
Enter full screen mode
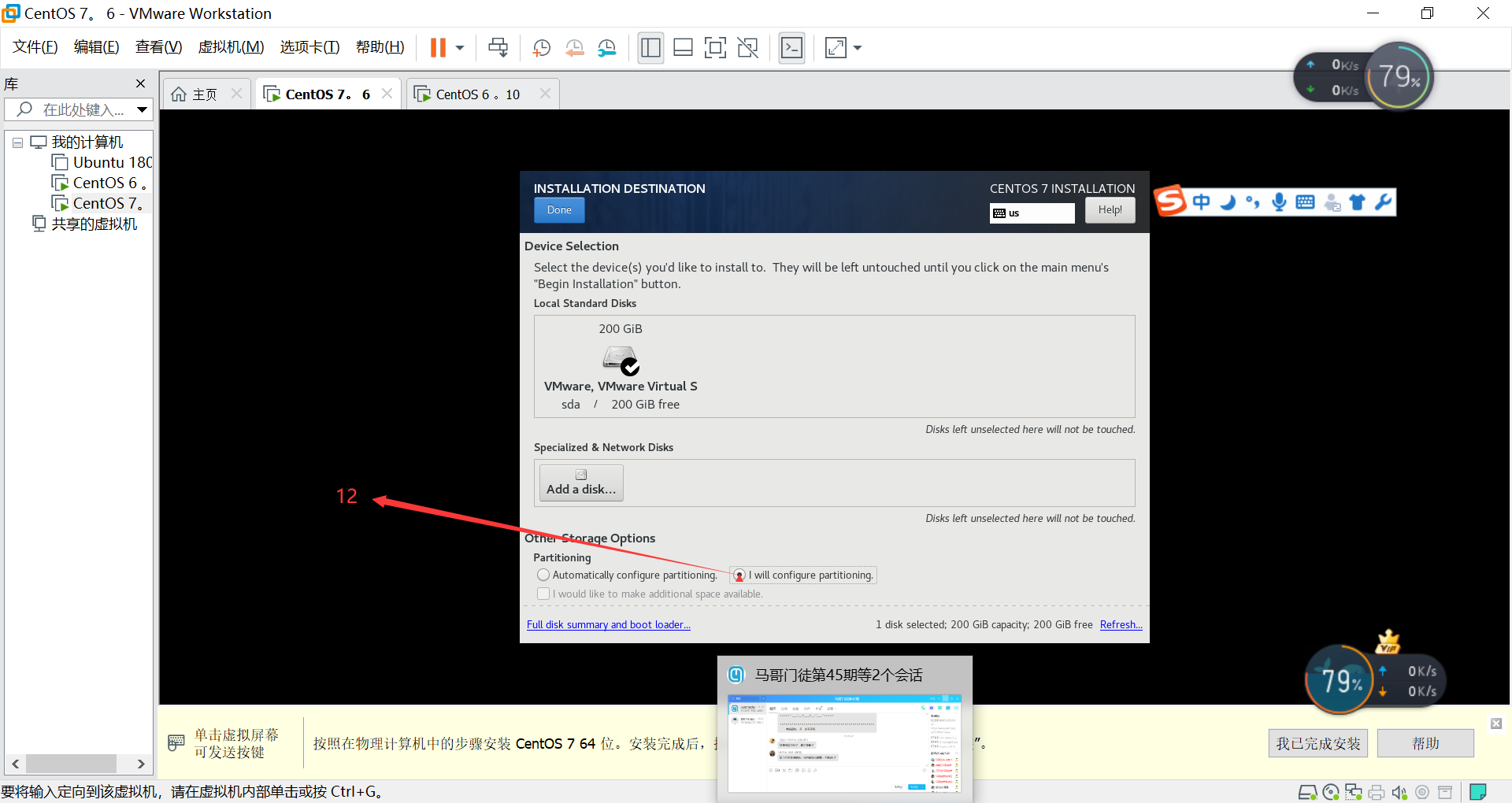[x=715, y=48]
